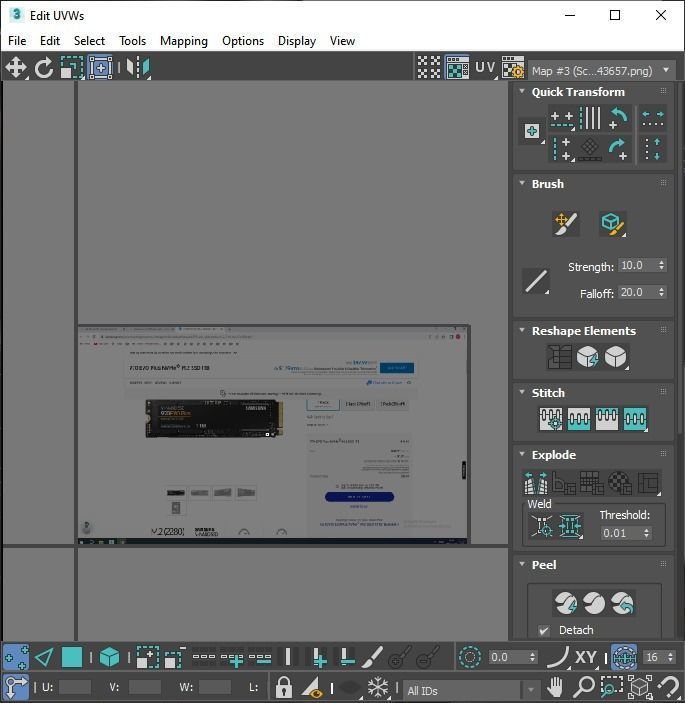Toggle Vertex sub-object mode

tap(16, 657)
